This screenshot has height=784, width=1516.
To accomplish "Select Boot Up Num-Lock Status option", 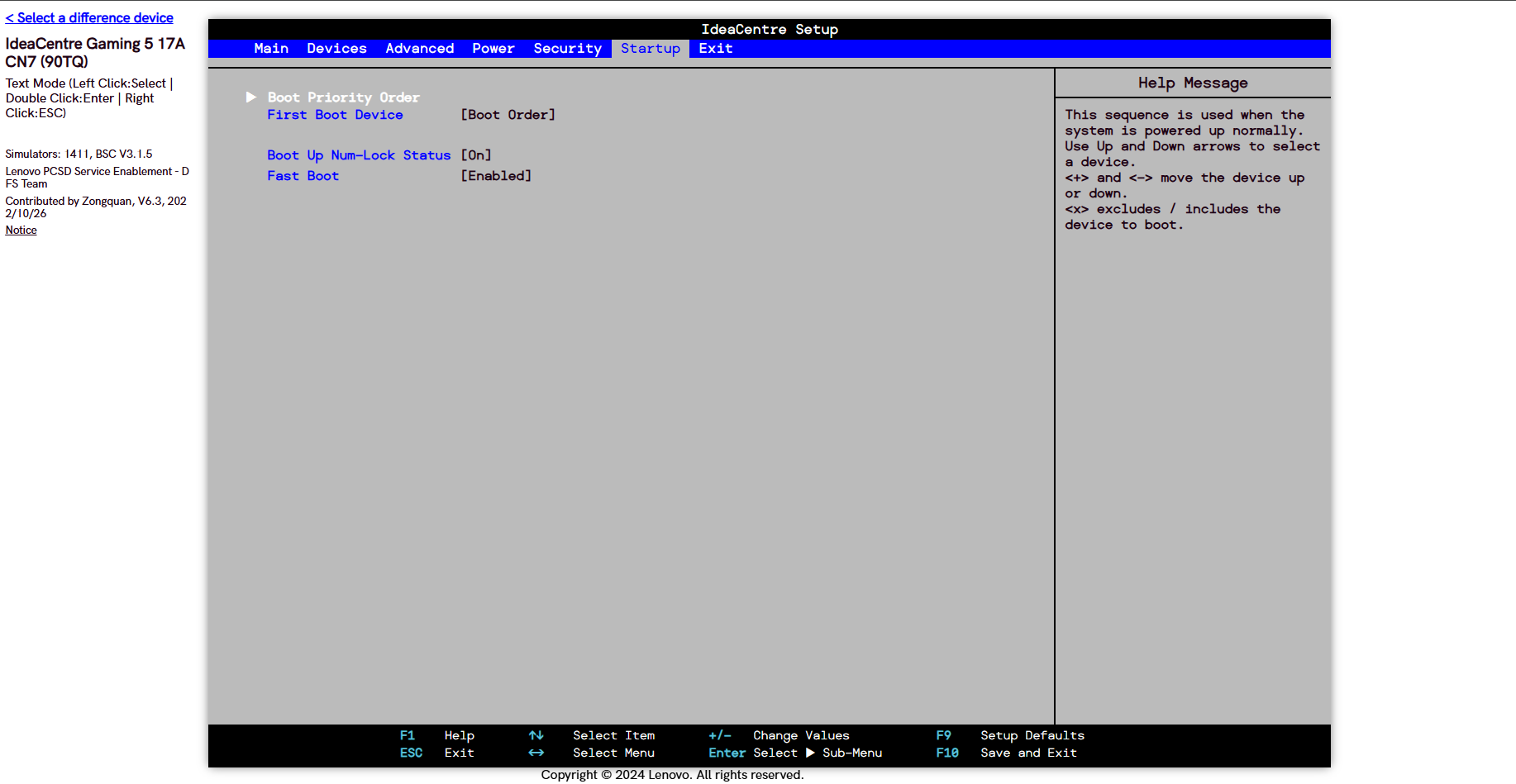I will [x=359, y=155].
